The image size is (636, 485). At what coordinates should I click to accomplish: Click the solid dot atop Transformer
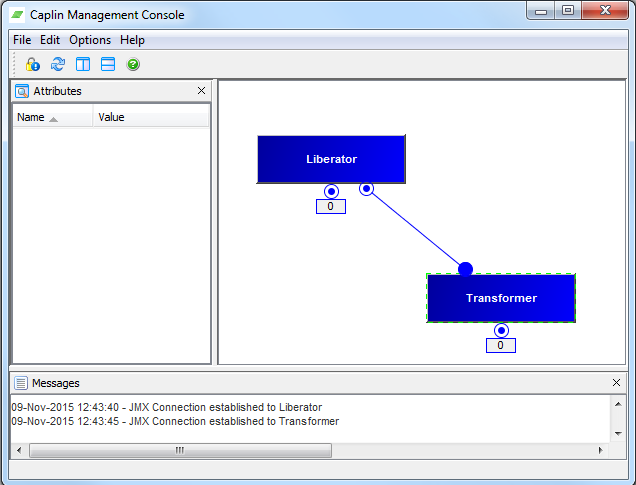point(465,269)
